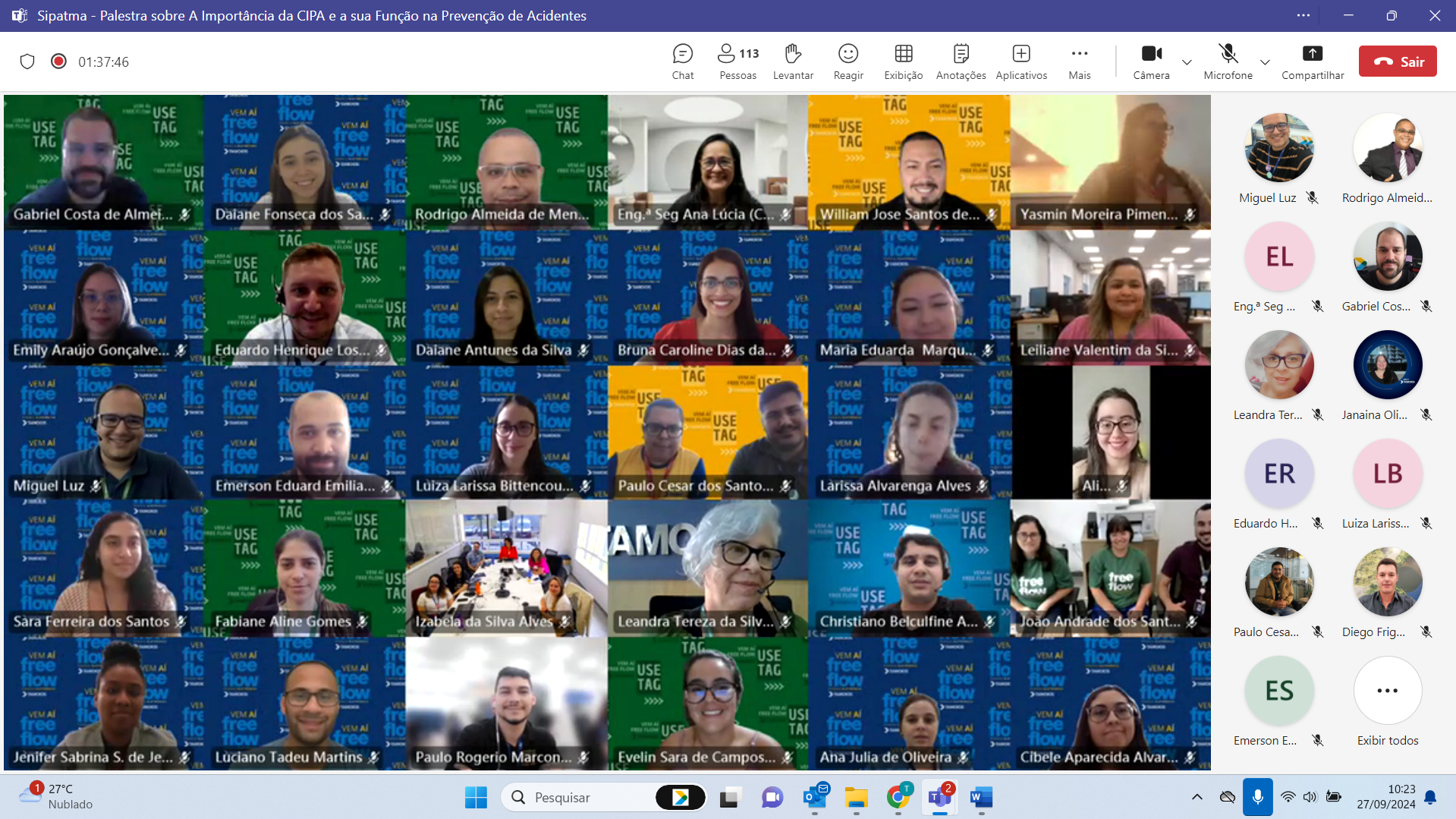Open Anotações meeting notes
Screen dimensions: 1456x819
coord(961,61)
